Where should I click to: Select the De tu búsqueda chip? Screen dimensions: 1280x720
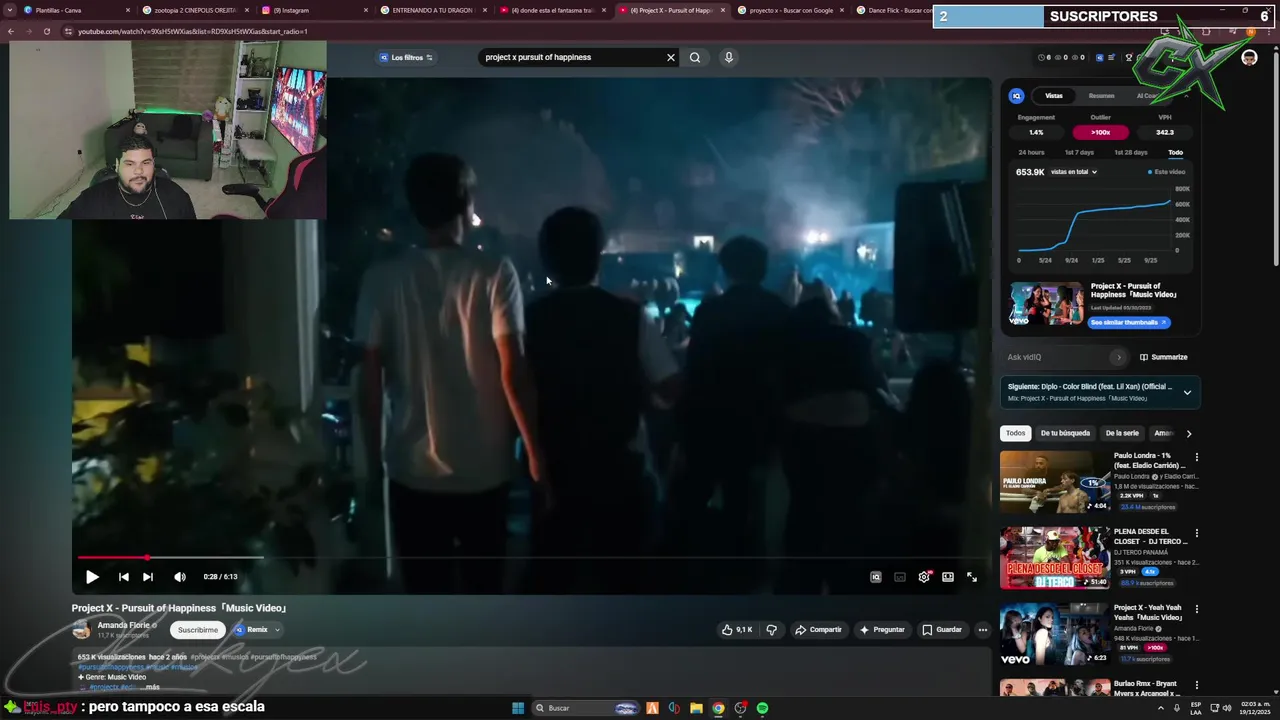(x=1065, y=433)
